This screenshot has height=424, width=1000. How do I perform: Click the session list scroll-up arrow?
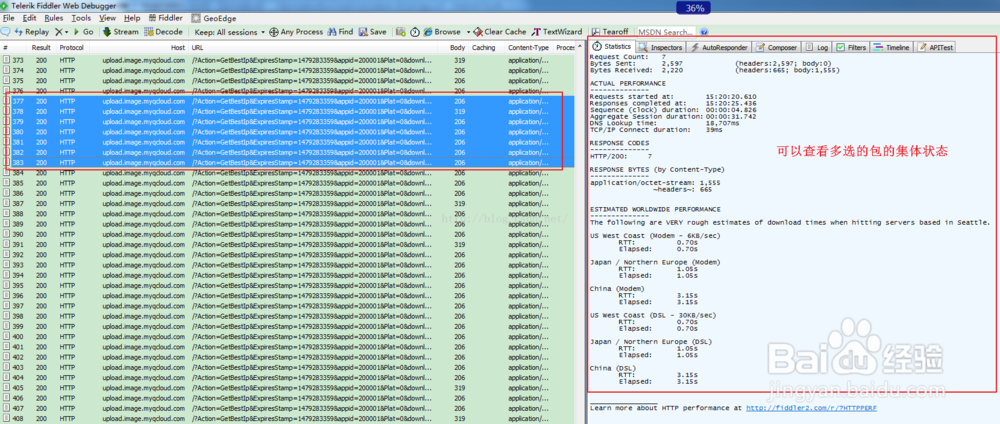click(x=579, y=48)
